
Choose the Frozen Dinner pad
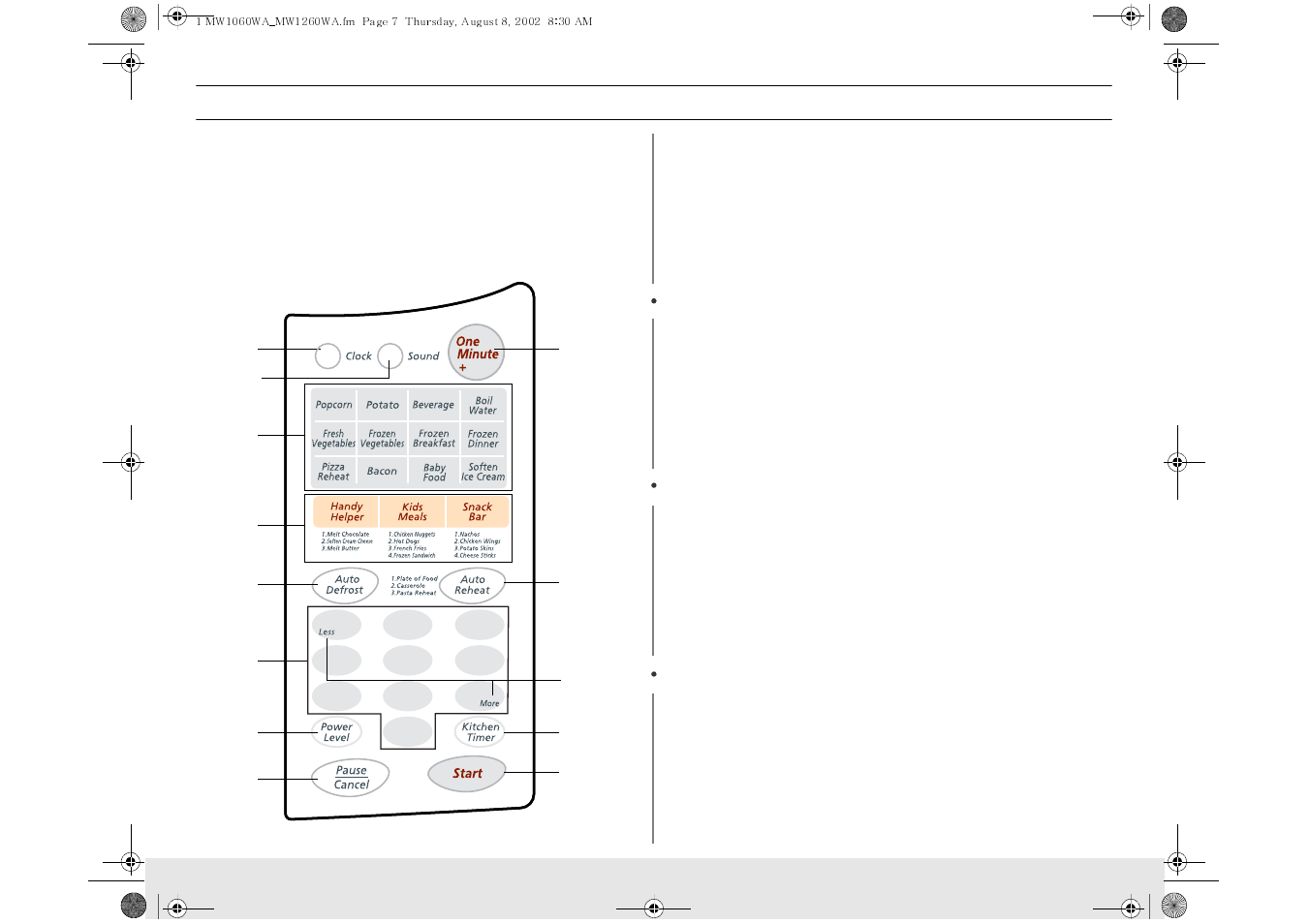(483, 439)
